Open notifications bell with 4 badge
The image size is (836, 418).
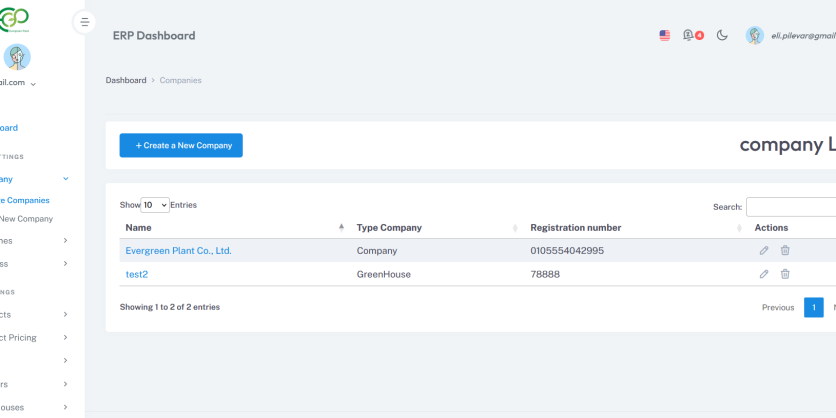click(x=693, y=35)
